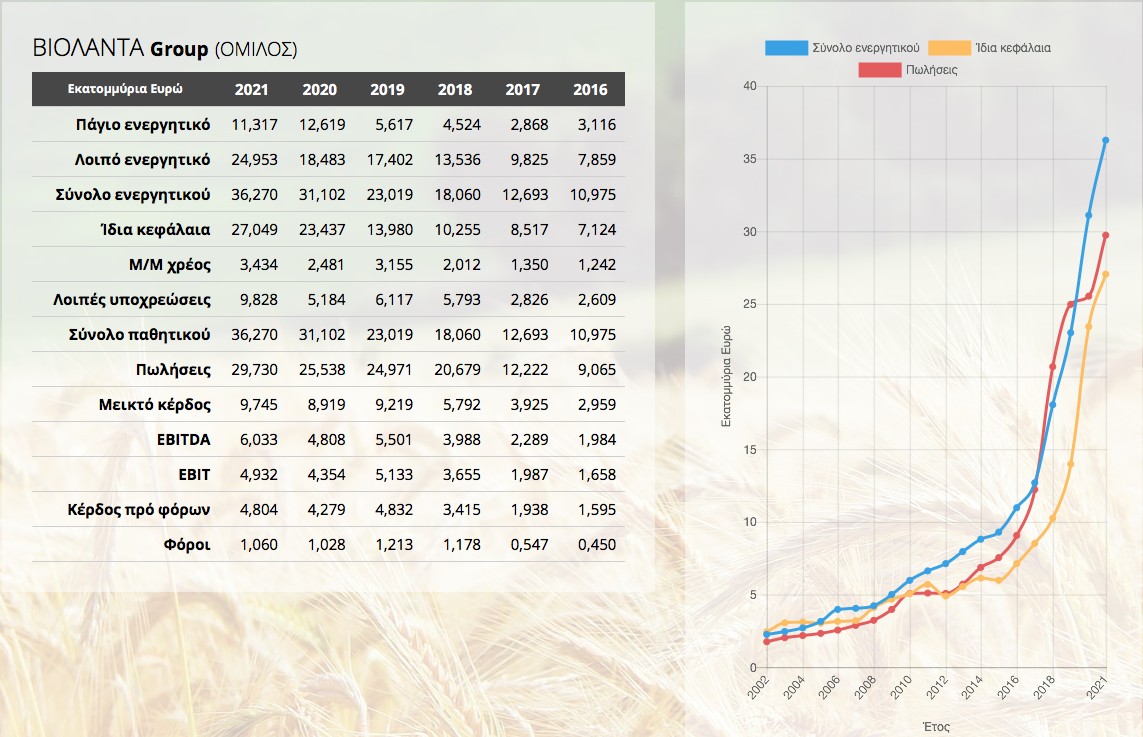
Task: Click the Ίδια κεφάλαια legend label
Action: point(1013,48)
